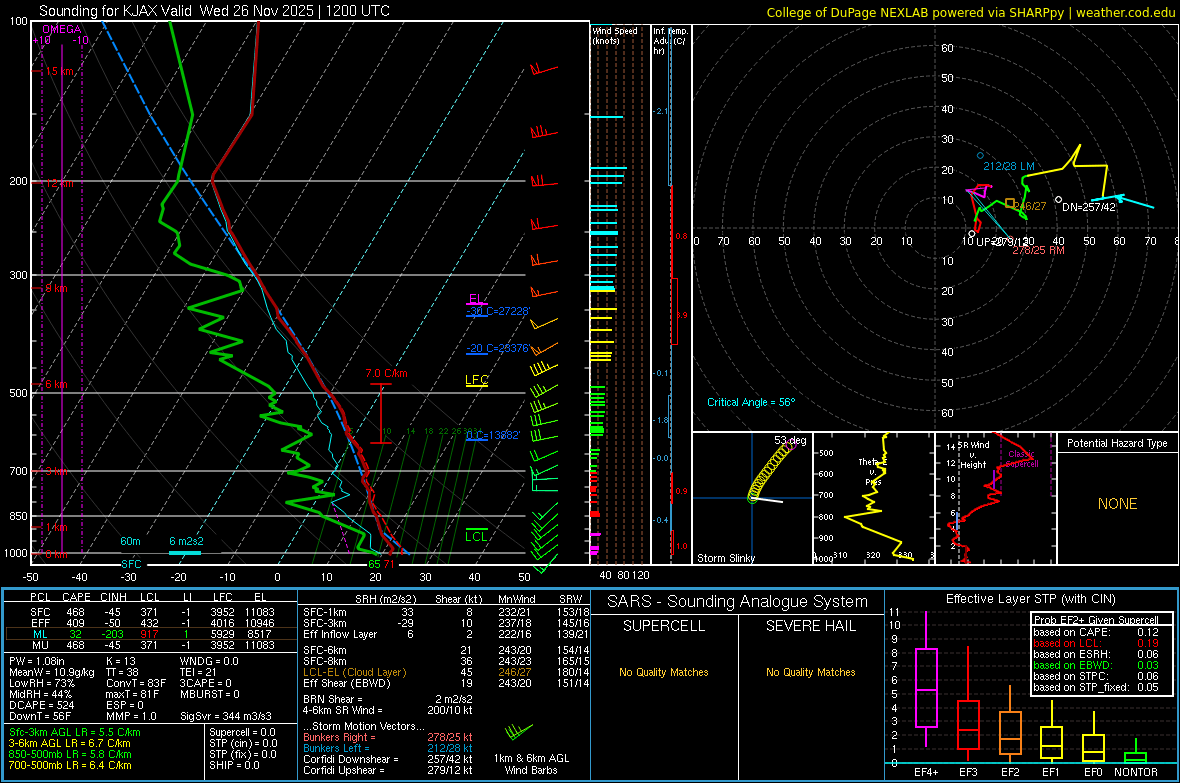Image resolution: width=1180 pixels, height=783 pixels.
Task: Click the Bunkers Left = 212/28 kt line
Action: pos(388,748)
